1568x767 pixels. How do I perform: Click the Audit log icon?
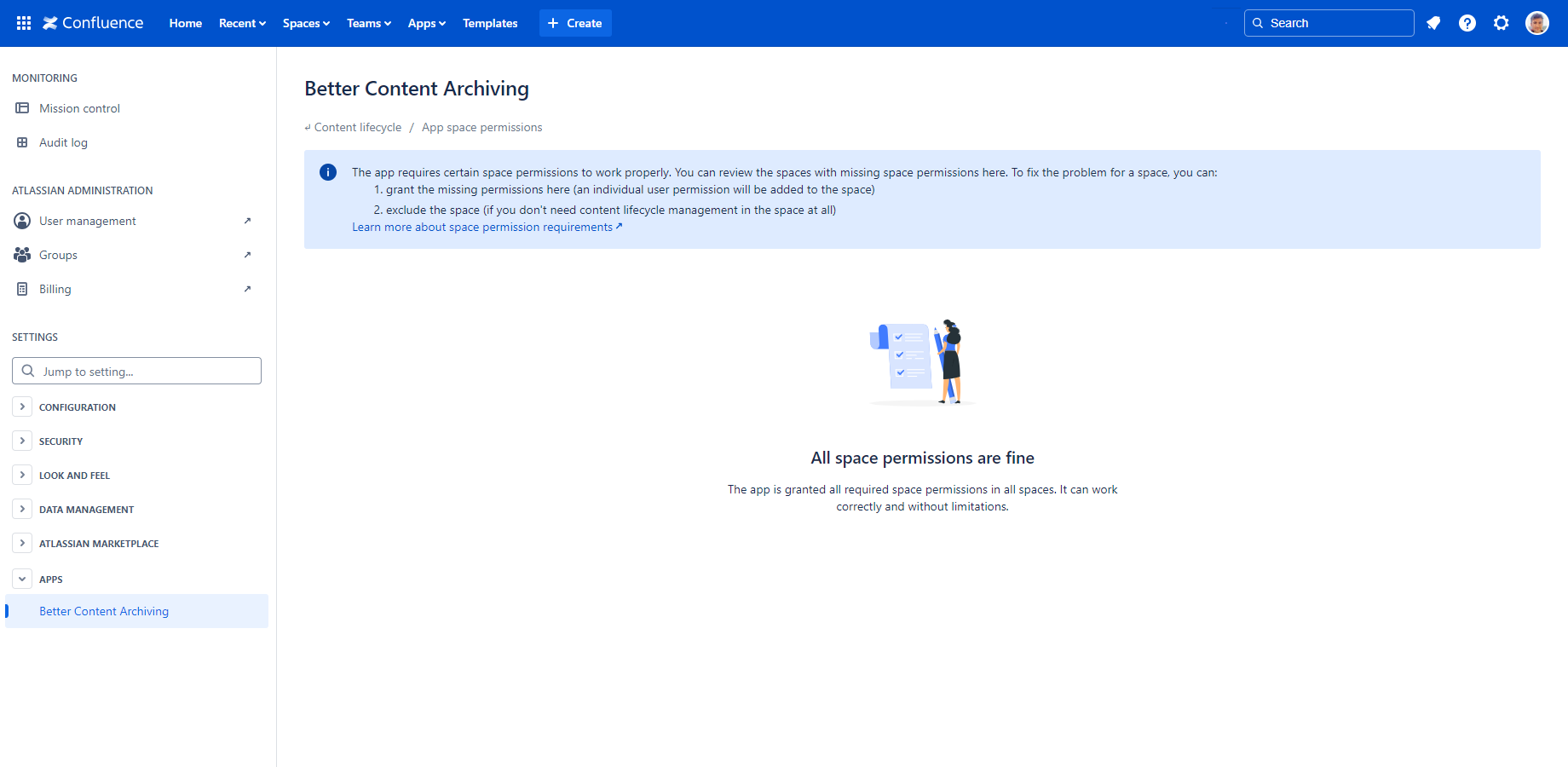[x=22, y=142]
